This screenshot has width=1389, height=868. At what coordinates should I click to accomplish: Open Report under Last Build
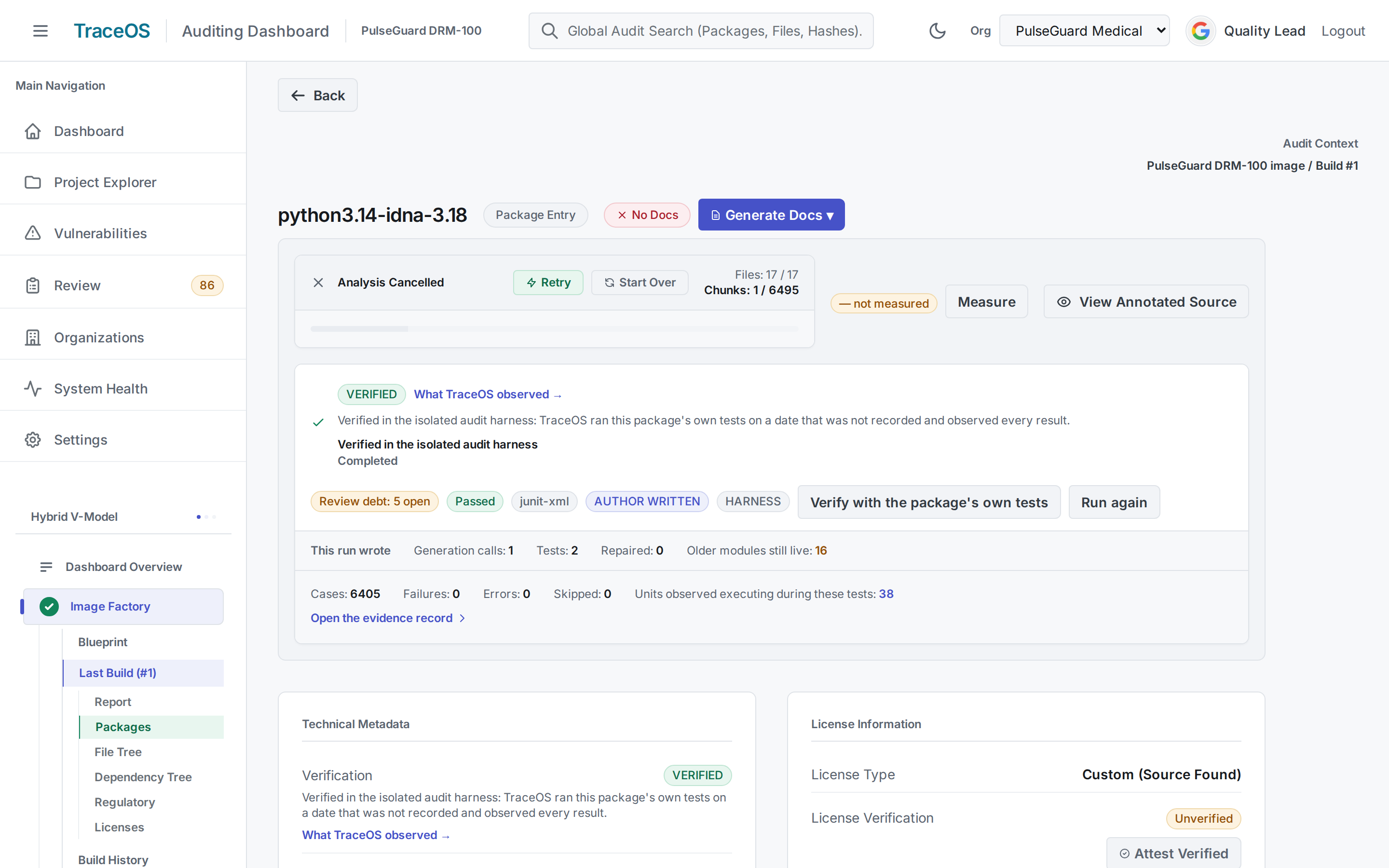point(113,702)
